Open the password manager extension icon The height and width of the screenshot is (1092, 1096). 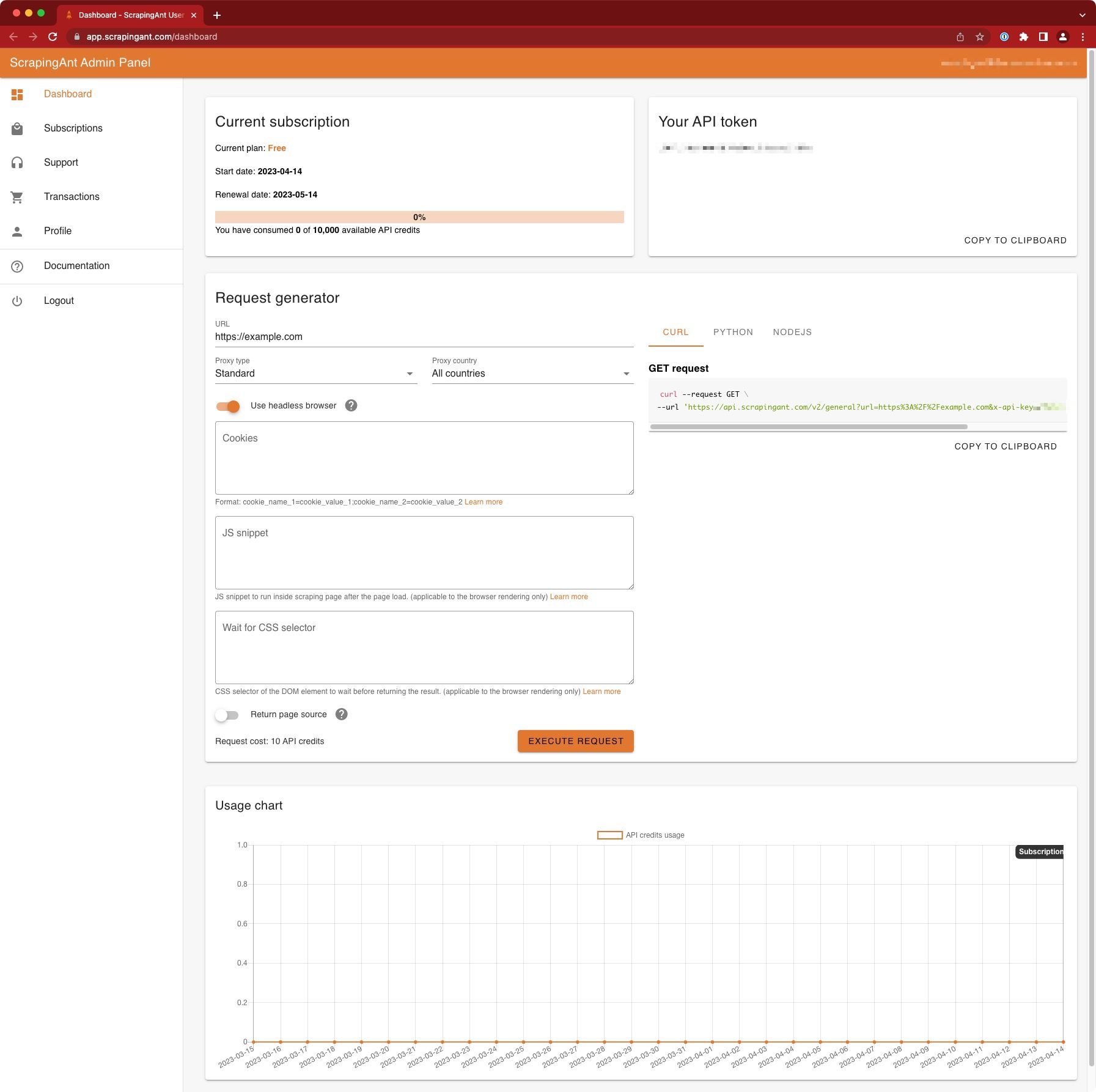point(1004,37)
